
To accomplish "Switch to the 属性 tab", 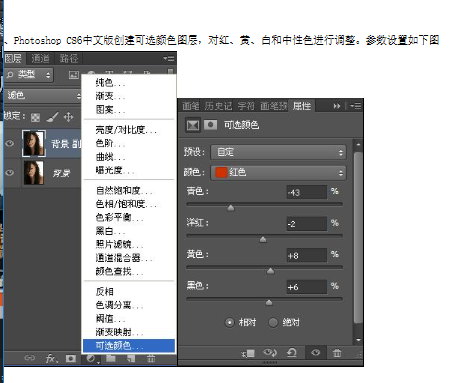I will point(302,106).
